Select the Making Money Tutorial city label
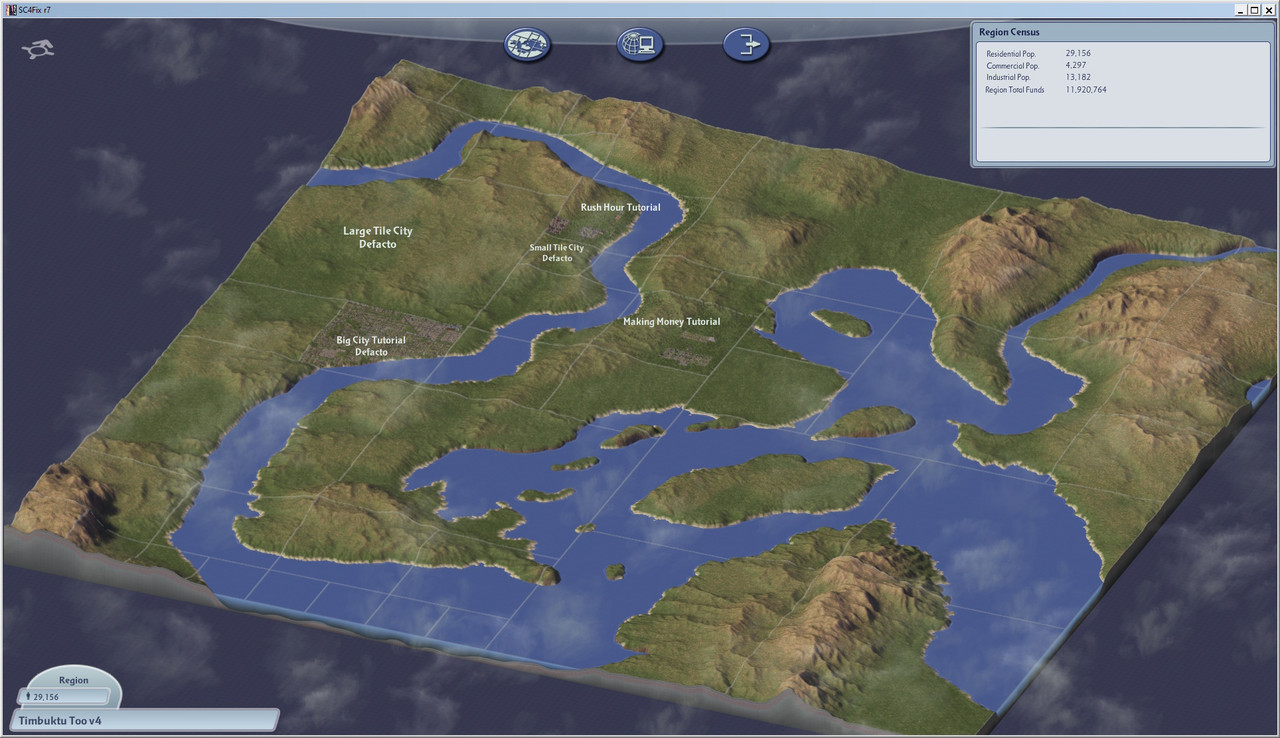This screenshot has height=738, width=1280. point(671,322)
